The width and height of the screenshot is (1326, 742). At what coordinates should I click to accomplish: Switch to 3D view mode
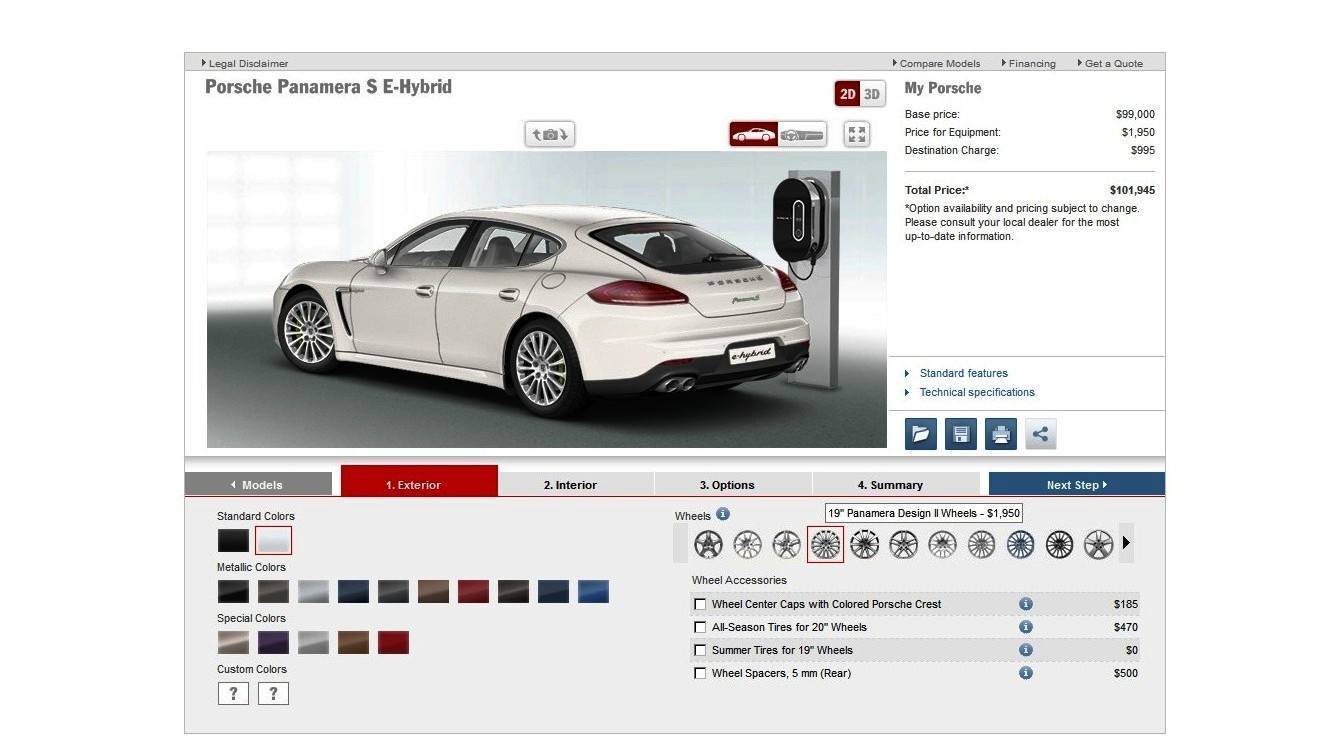tap(872, 94)
